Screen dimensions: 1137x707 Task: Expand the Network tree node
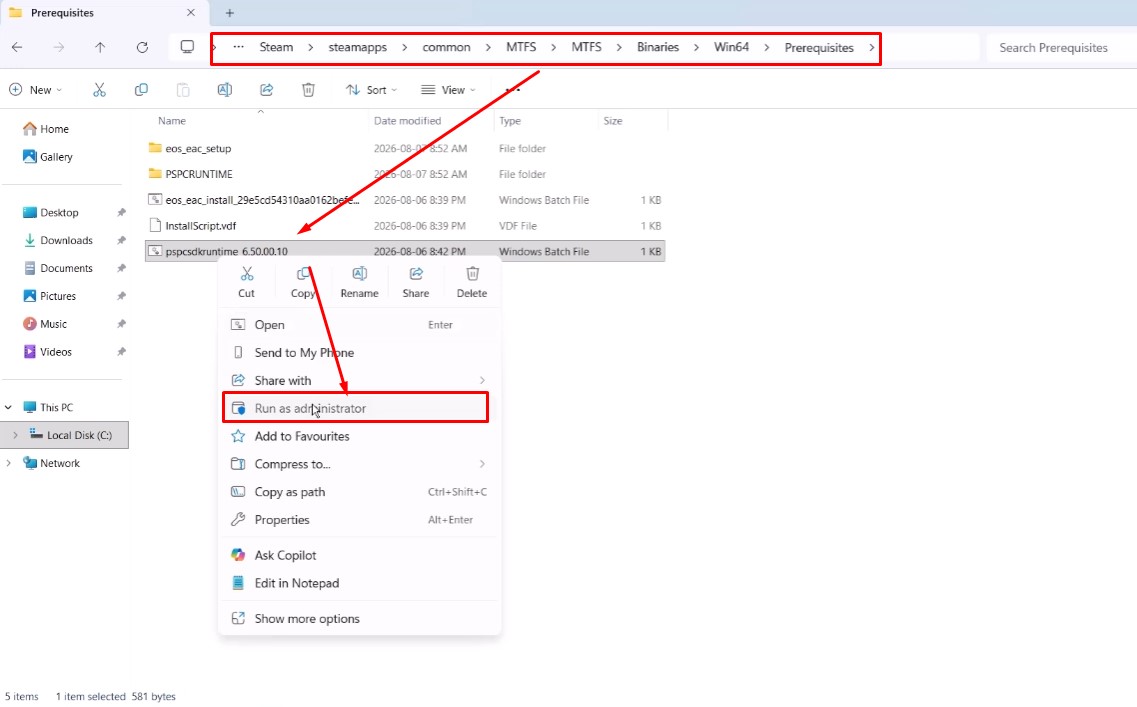point(9,463)
